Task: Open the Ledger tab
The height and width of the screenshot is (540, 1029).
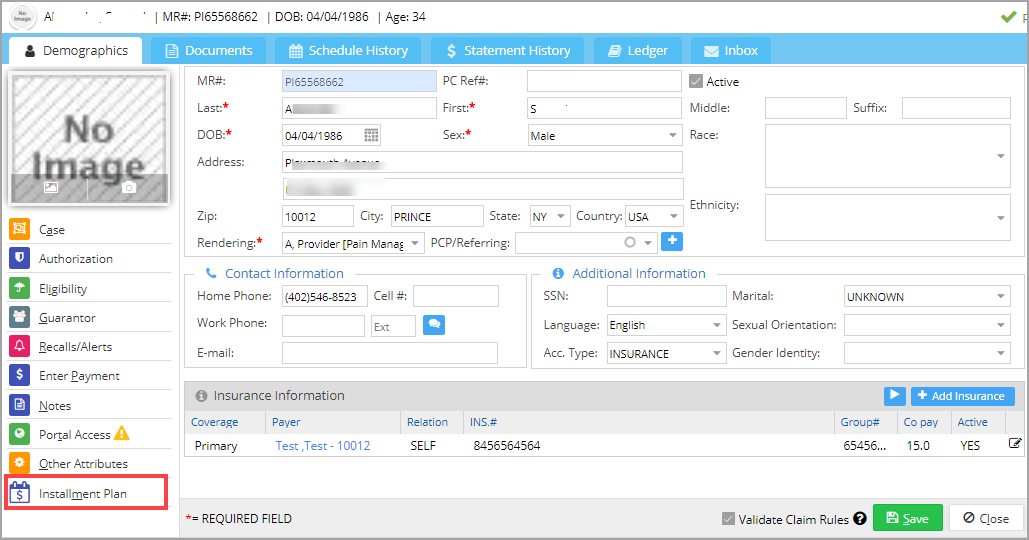Action: point(638,51)
